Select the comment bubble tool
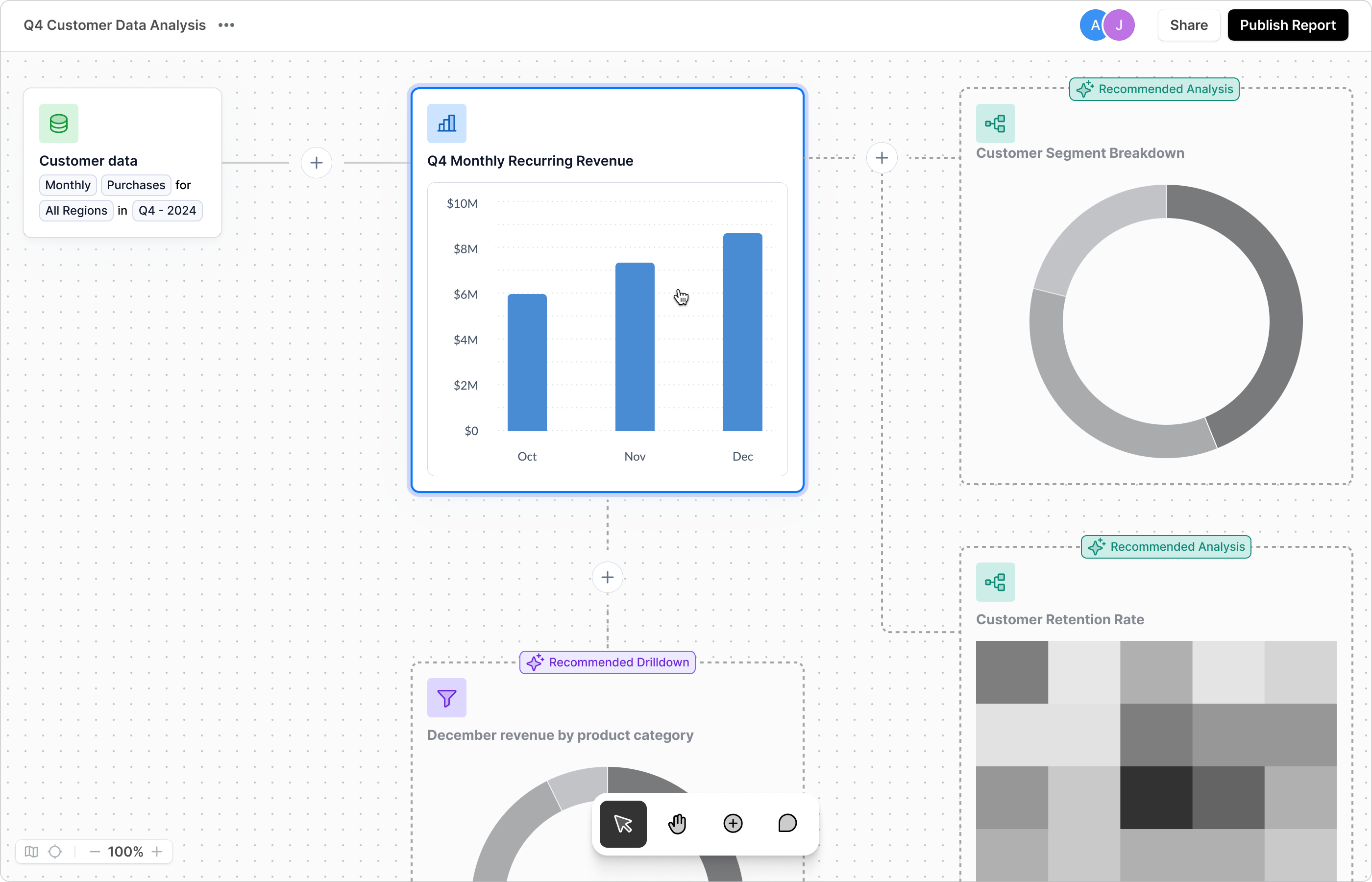 point(787,824)
